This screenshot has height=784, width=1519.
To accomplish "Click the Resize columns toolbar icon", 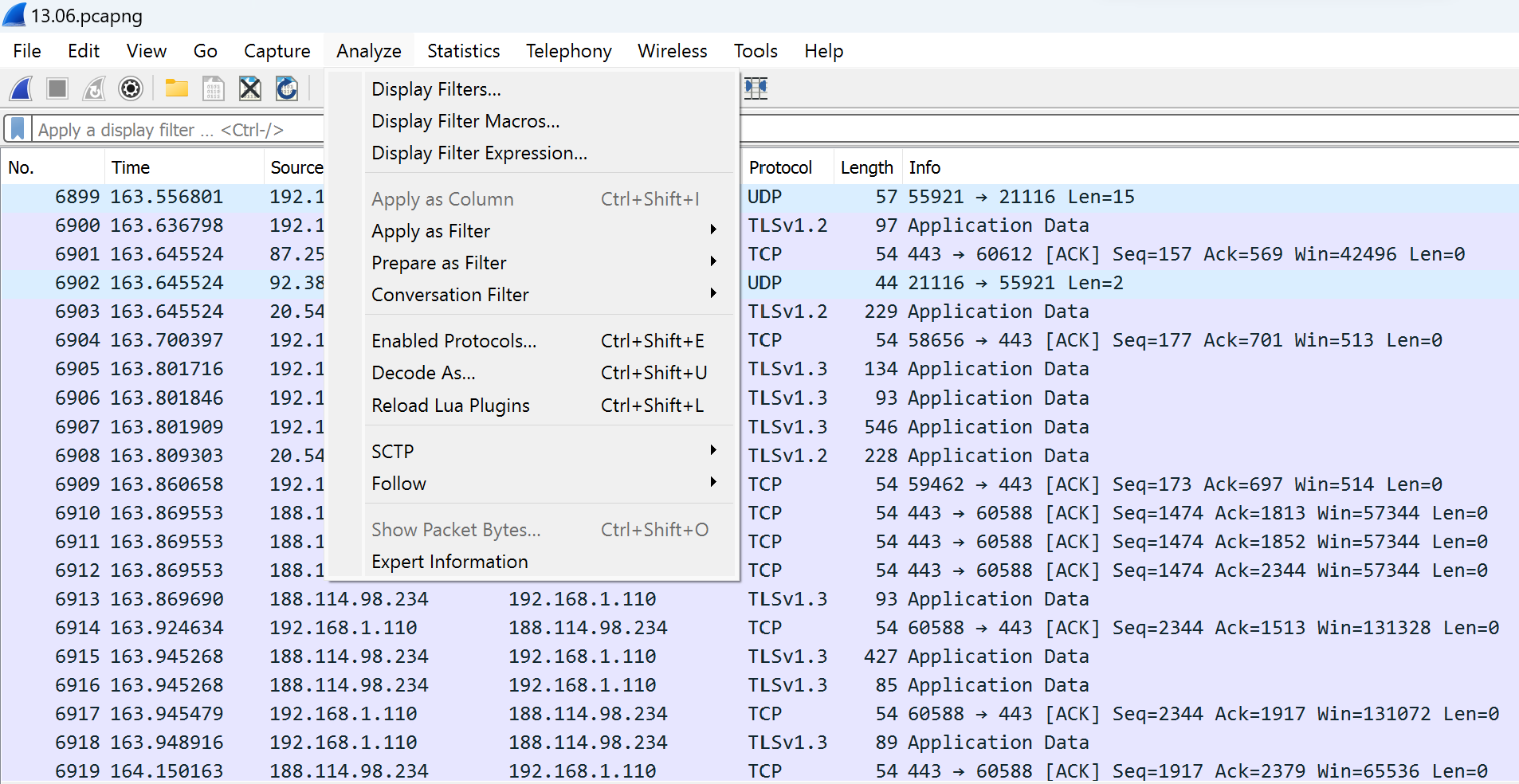I will 756,88.
